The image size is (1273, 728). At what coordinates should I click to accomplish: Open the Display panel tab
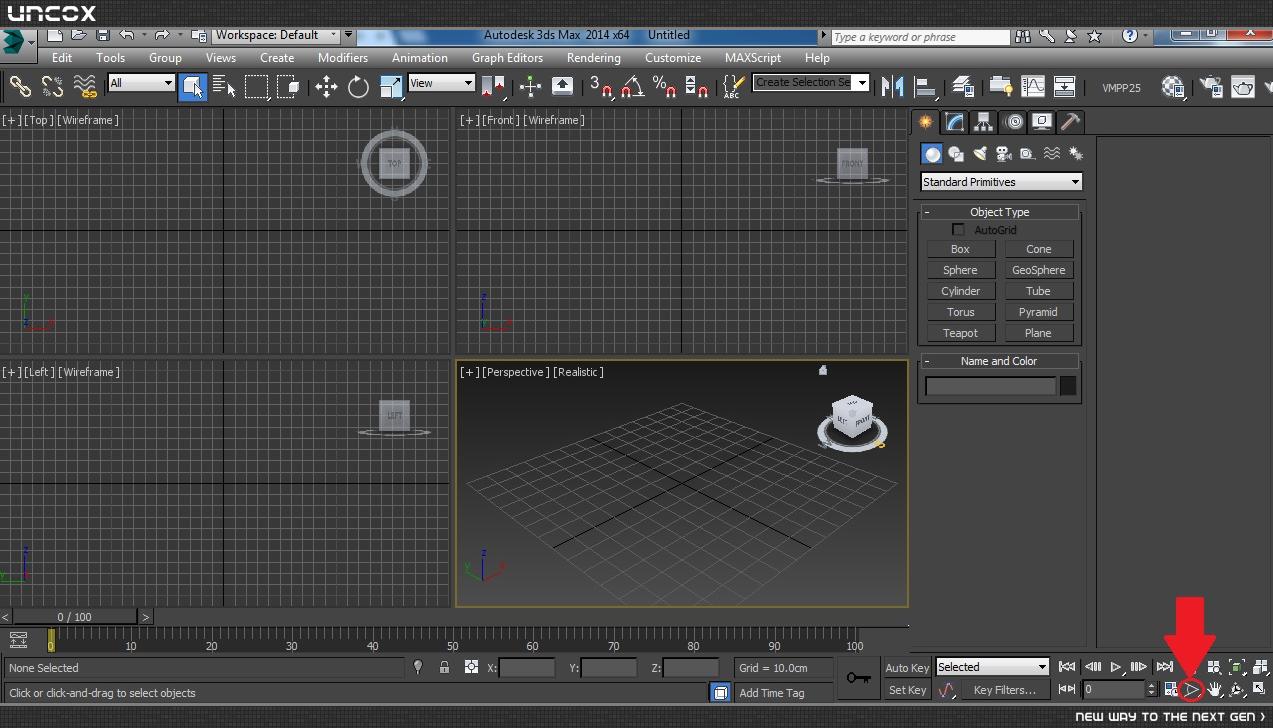(x=1042, y=122)
